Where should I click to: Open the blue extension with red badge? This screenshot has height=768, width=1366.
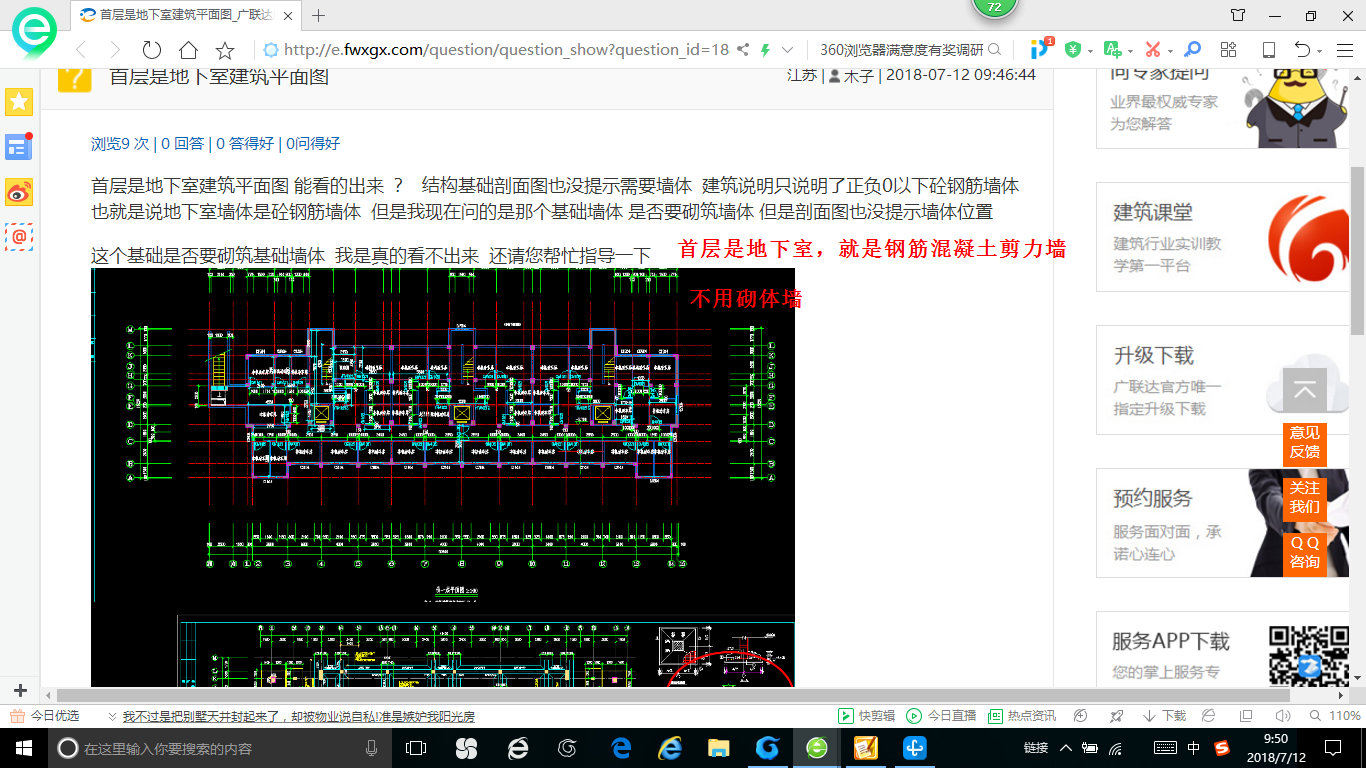1041,48
